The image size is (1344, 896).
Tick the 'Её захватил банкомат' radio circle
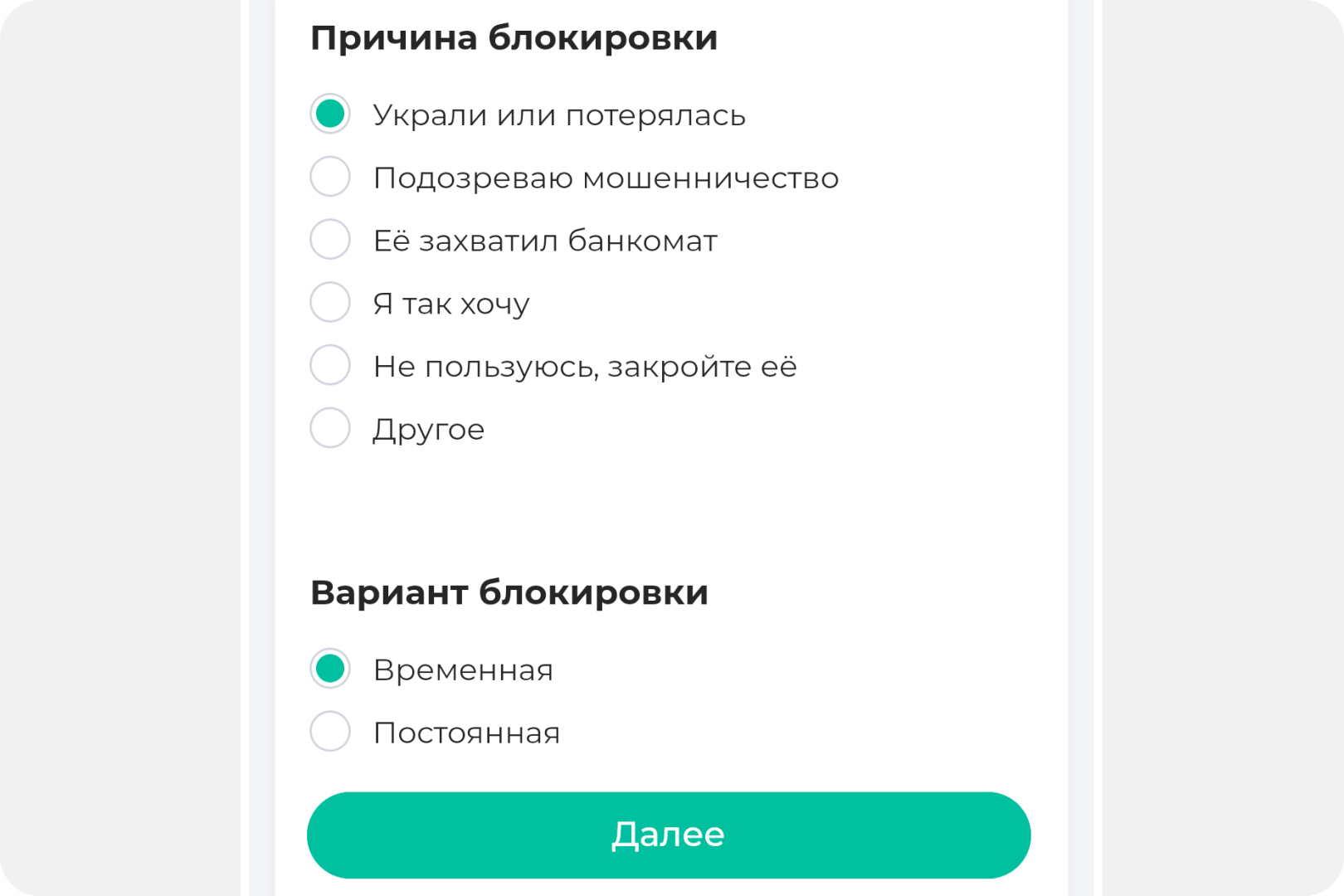(x=330, y=240)
